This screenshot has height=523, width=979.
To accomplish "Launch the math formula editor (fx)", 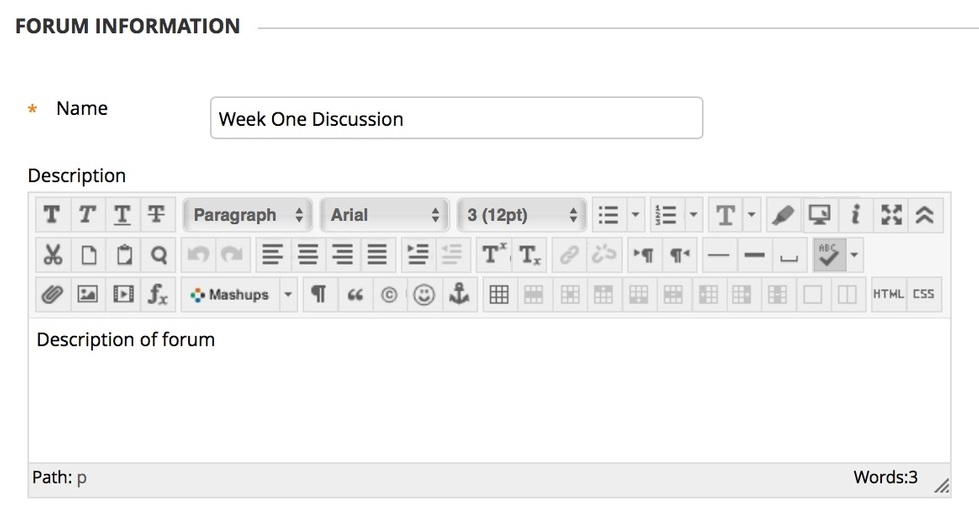I will 158,295.
